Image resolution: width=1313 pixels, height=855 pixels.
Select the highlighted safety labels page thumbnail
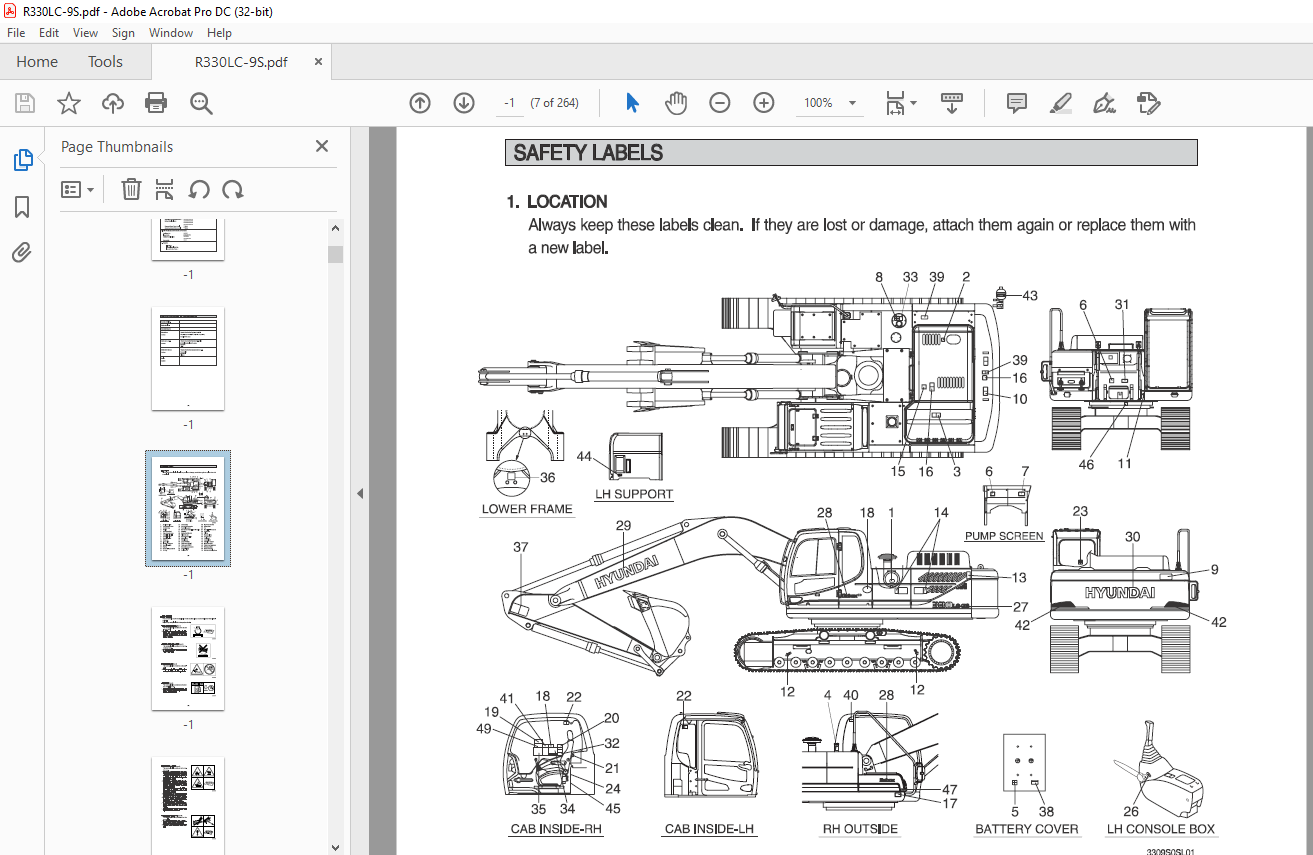188,508
